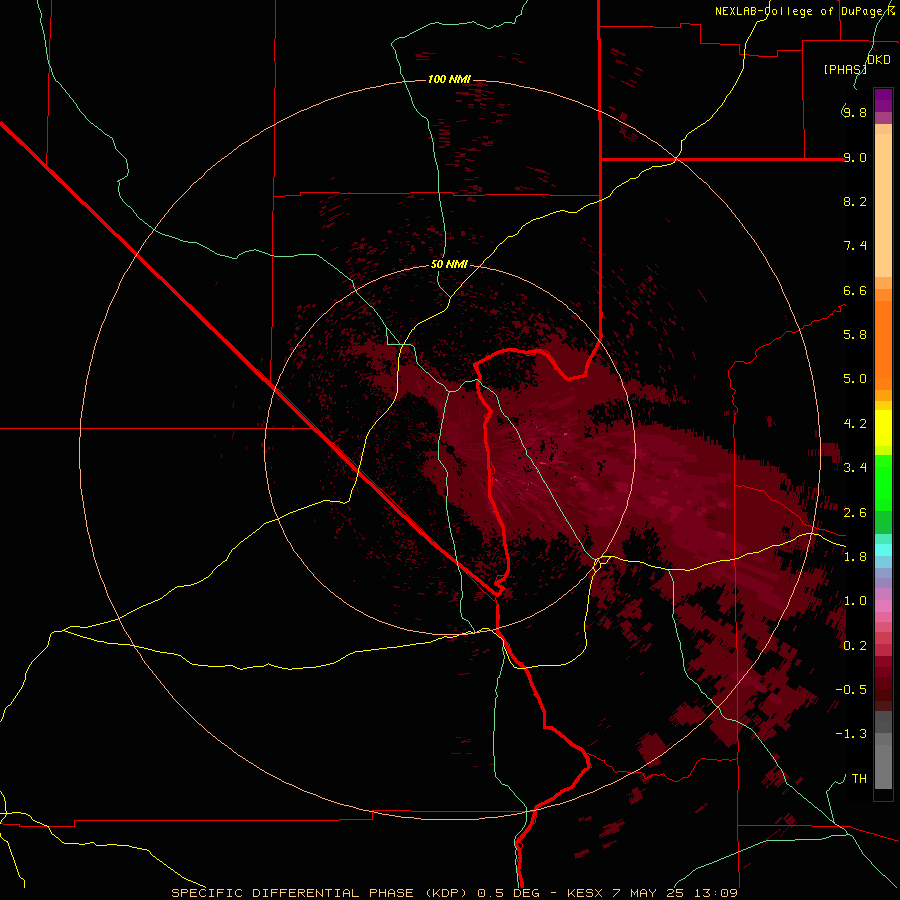Click the 7 MAY 25 date text

[x=648, y=893]
